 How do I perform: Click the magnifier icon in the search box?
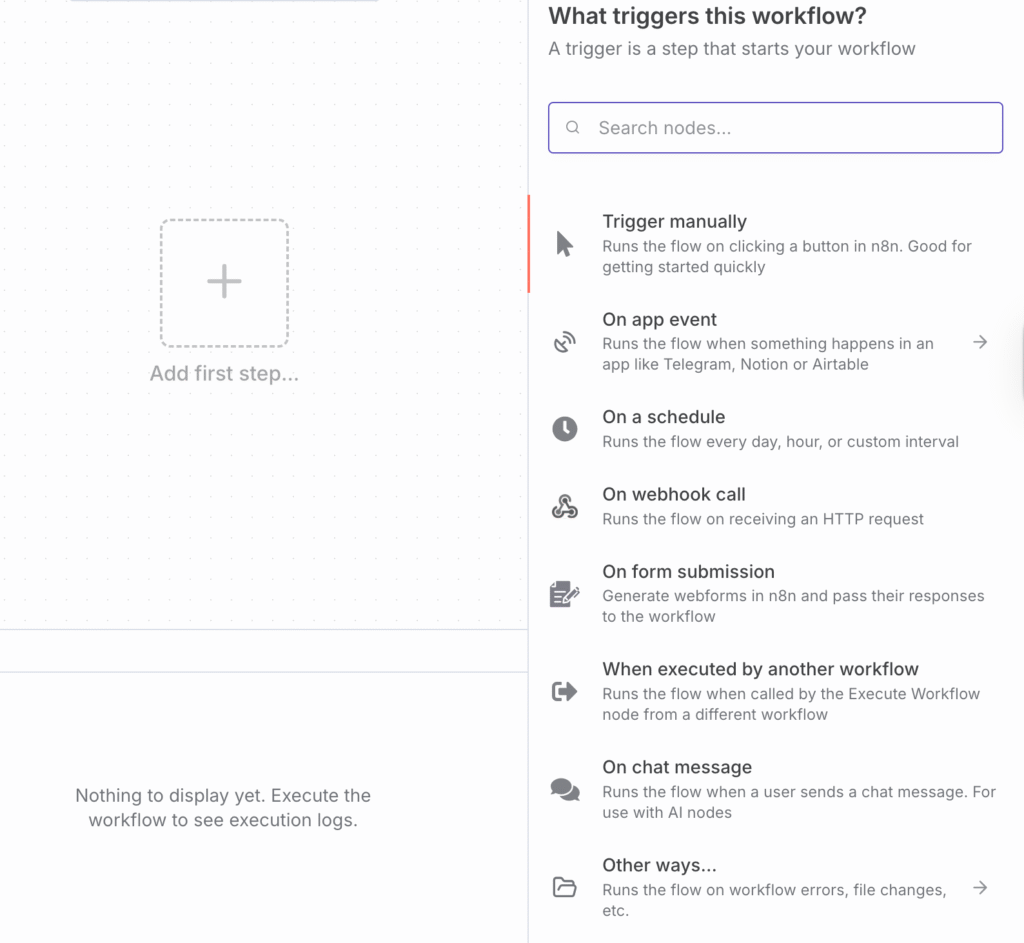click(573, 128)
